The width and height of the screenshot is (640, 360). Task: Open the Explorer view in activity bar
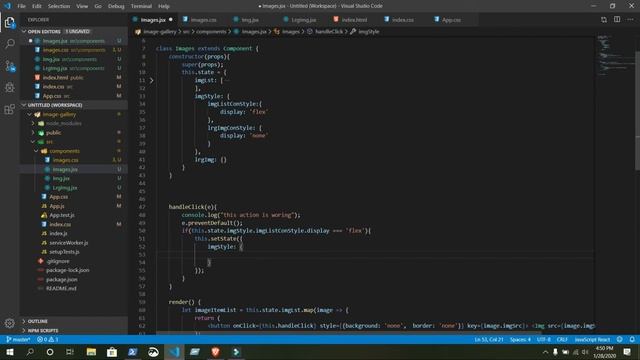[10, 22]
